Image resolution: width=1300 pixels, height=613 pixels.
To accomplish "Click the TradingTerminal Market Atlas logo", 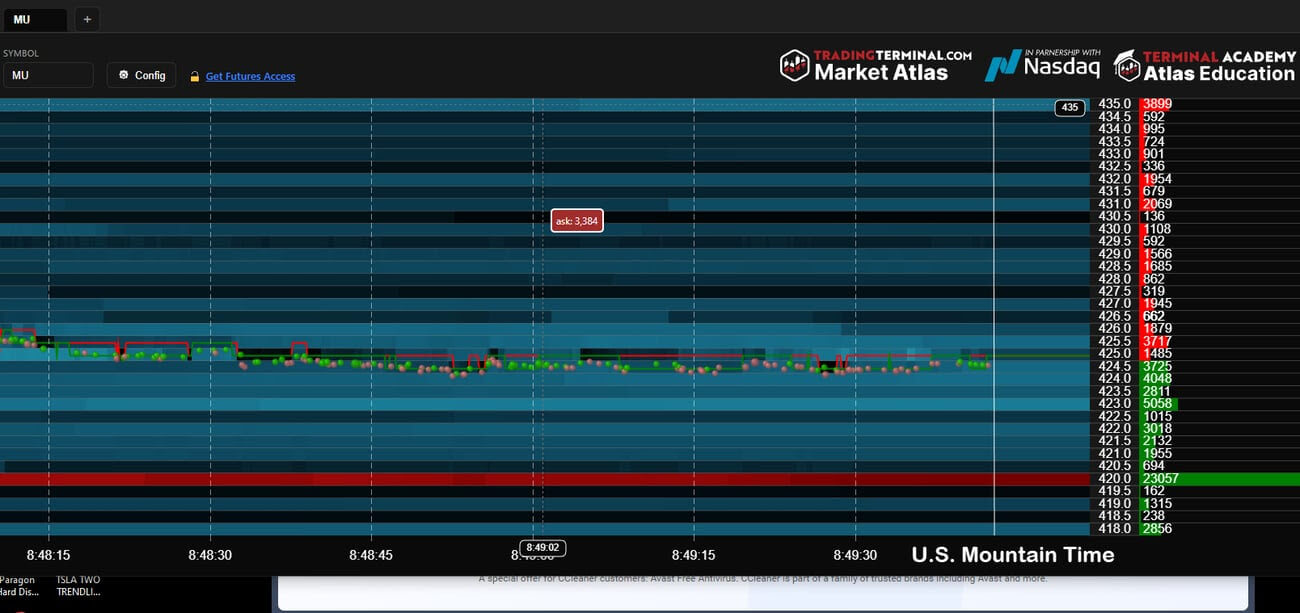I will (875, 65).
